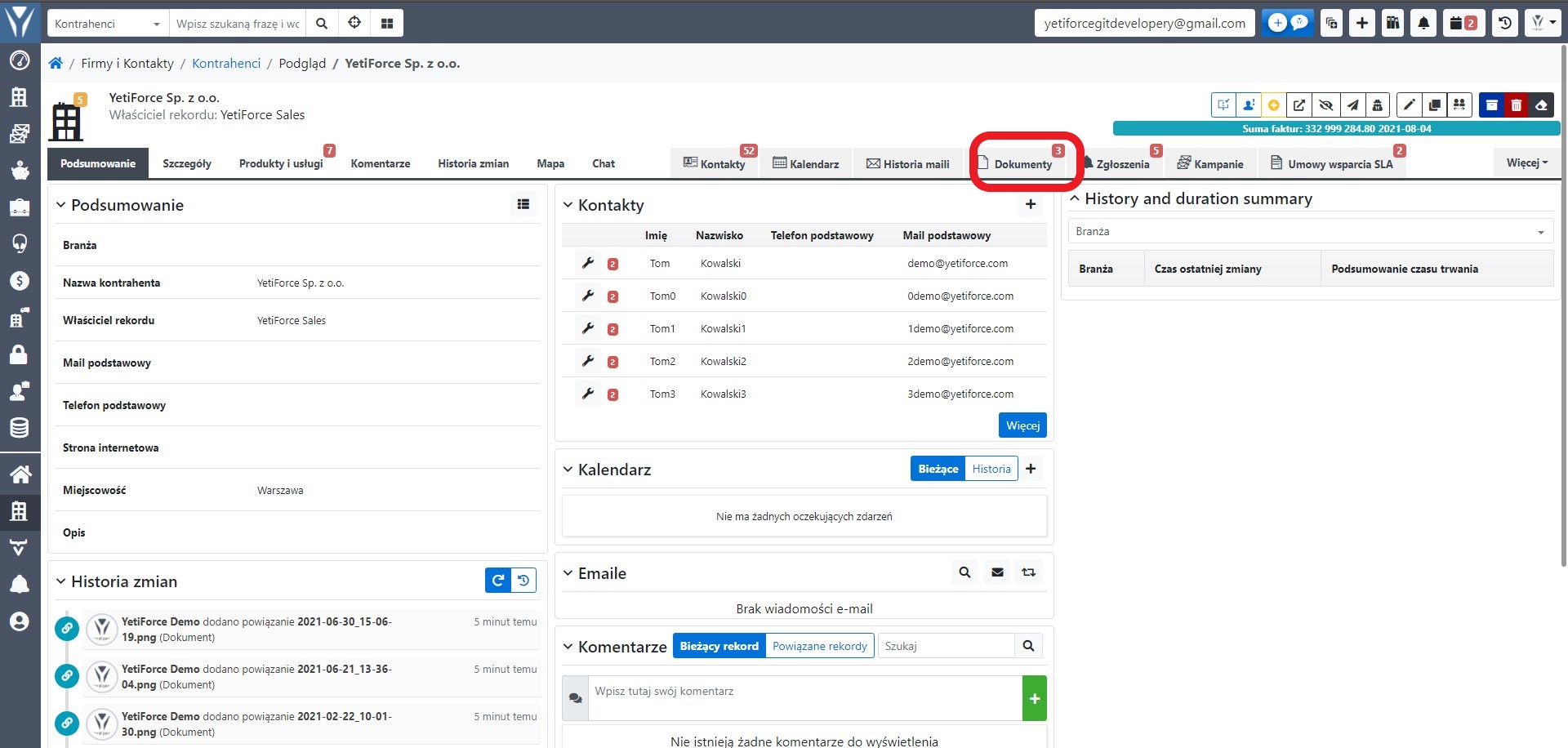Viewport: 1568px width, 748px height.
Task: Add a new contact with plus button
Action: coord(1031,204)
